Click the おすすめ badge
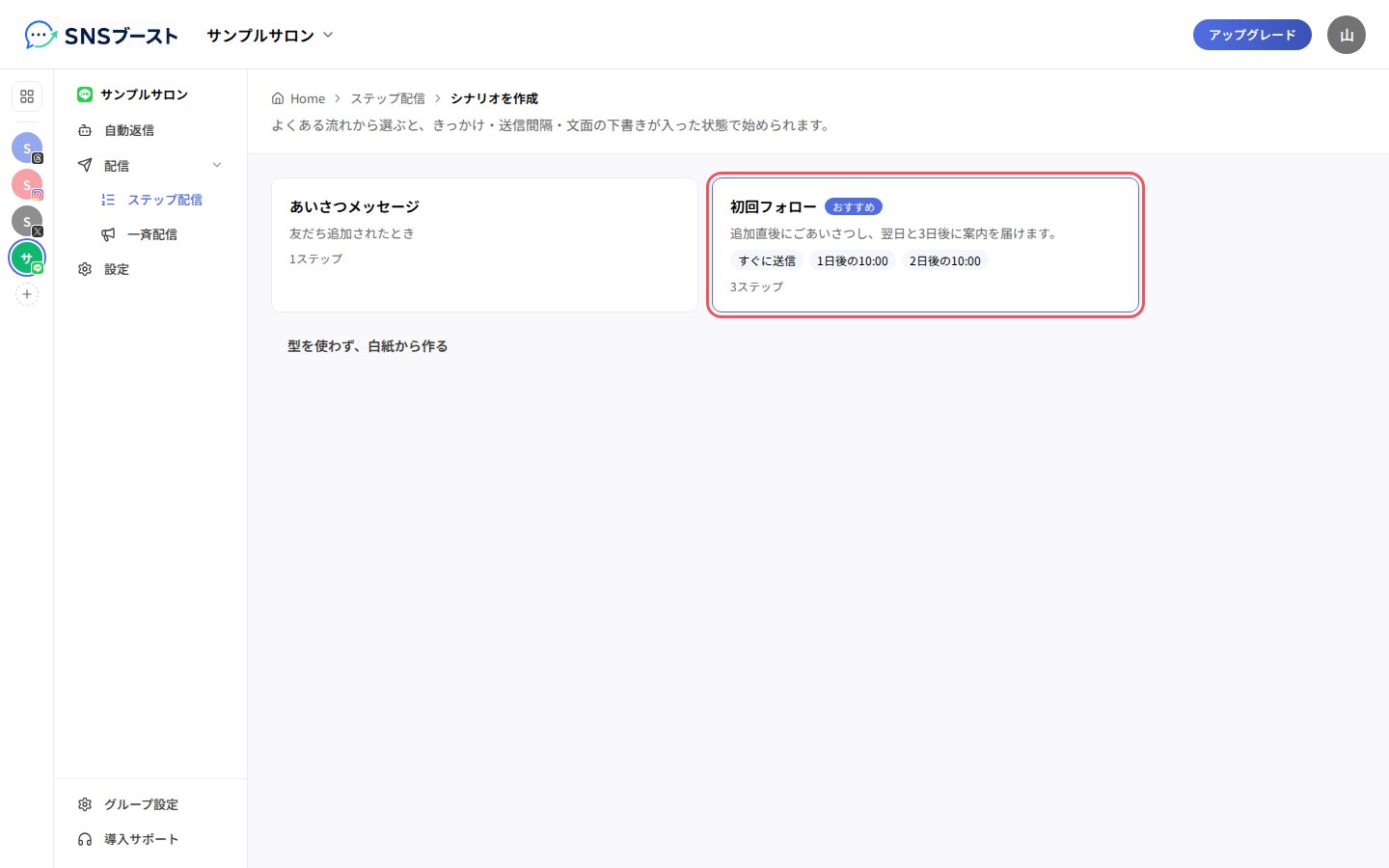This screenshot has height=868, width=1389. click(x=854, y=207)
